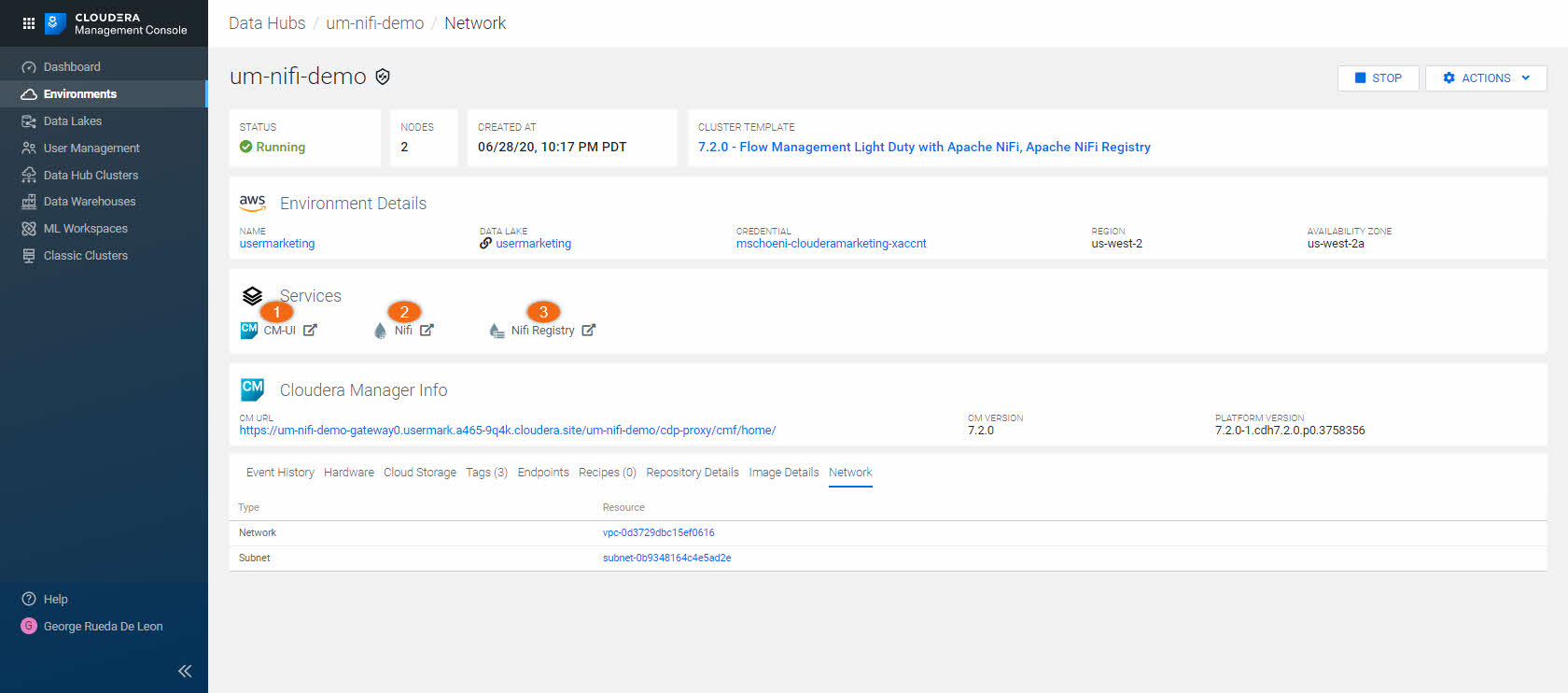Click the User Management people icon

[x=29, y=148]
